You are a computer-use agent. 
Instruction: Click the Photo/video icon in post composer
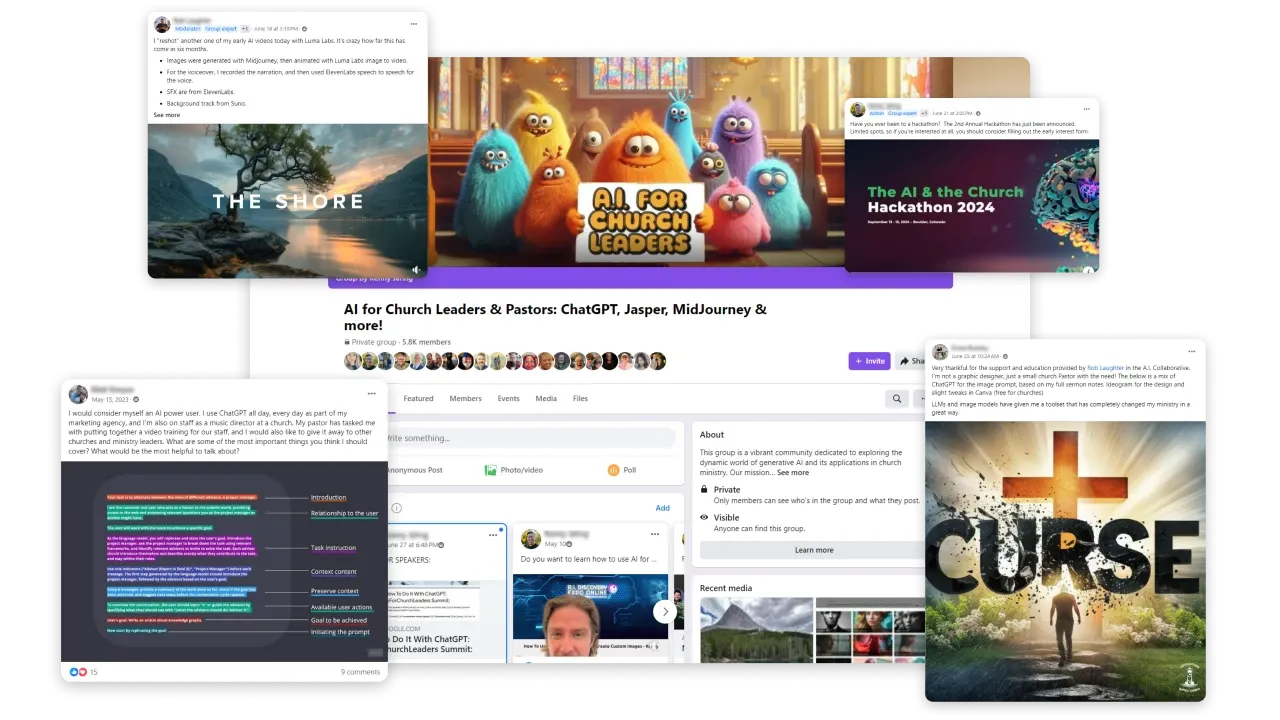pos(491,470)
